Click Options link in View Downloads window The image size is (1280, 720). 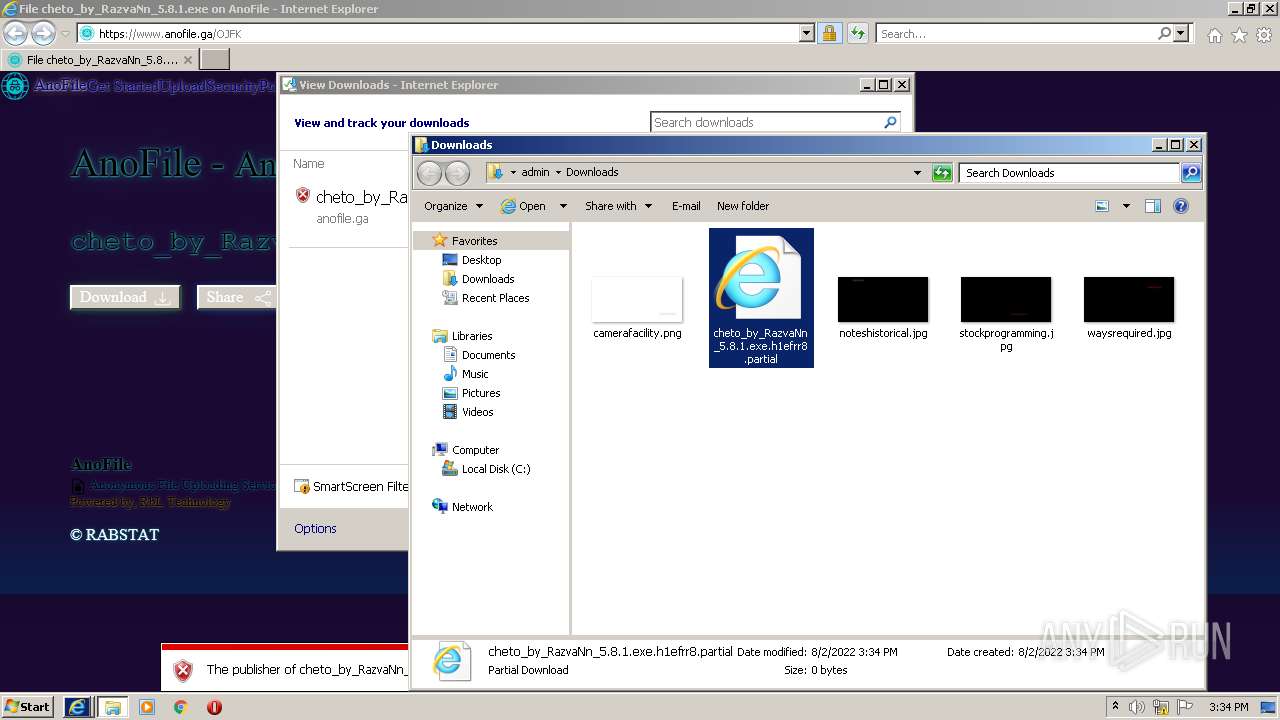315,528
